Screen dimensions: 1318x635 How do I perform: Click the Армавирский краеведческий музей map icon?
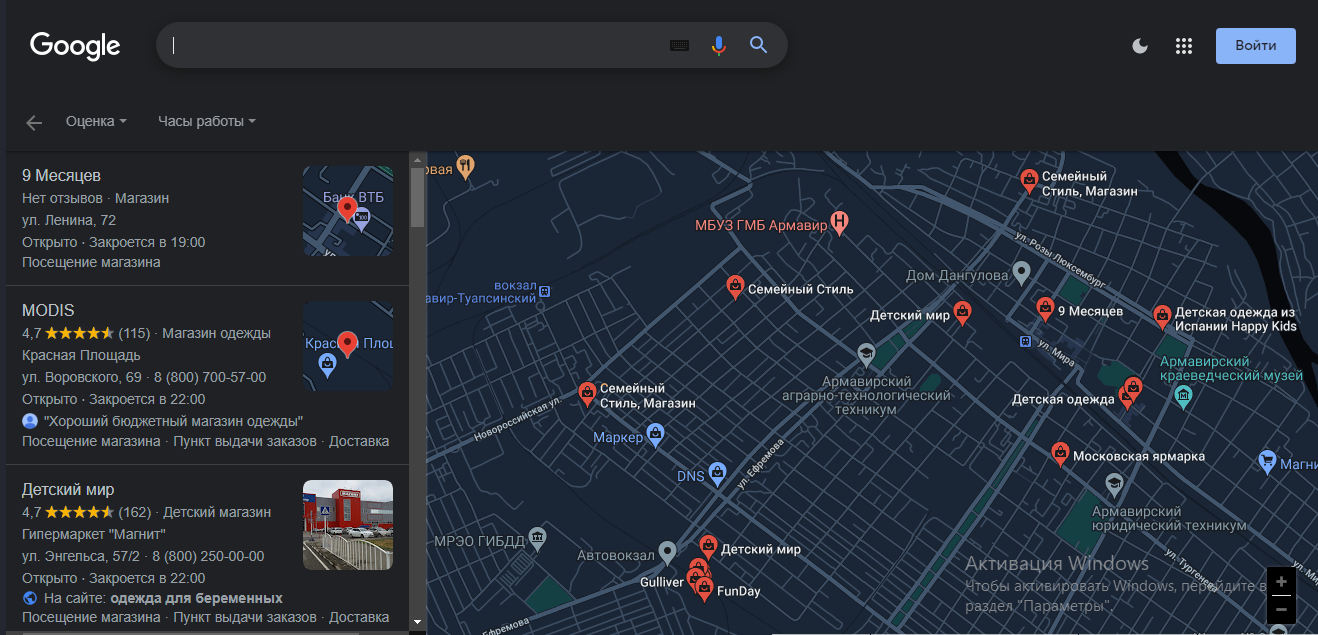pyautogui.click(x=1185, y=395)
